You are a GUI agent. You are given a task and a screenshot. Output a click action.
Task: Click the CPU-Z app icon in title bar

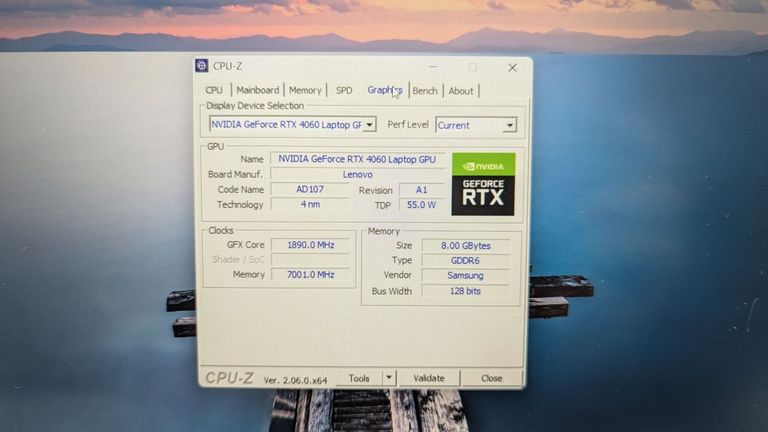tap(201, 65)
